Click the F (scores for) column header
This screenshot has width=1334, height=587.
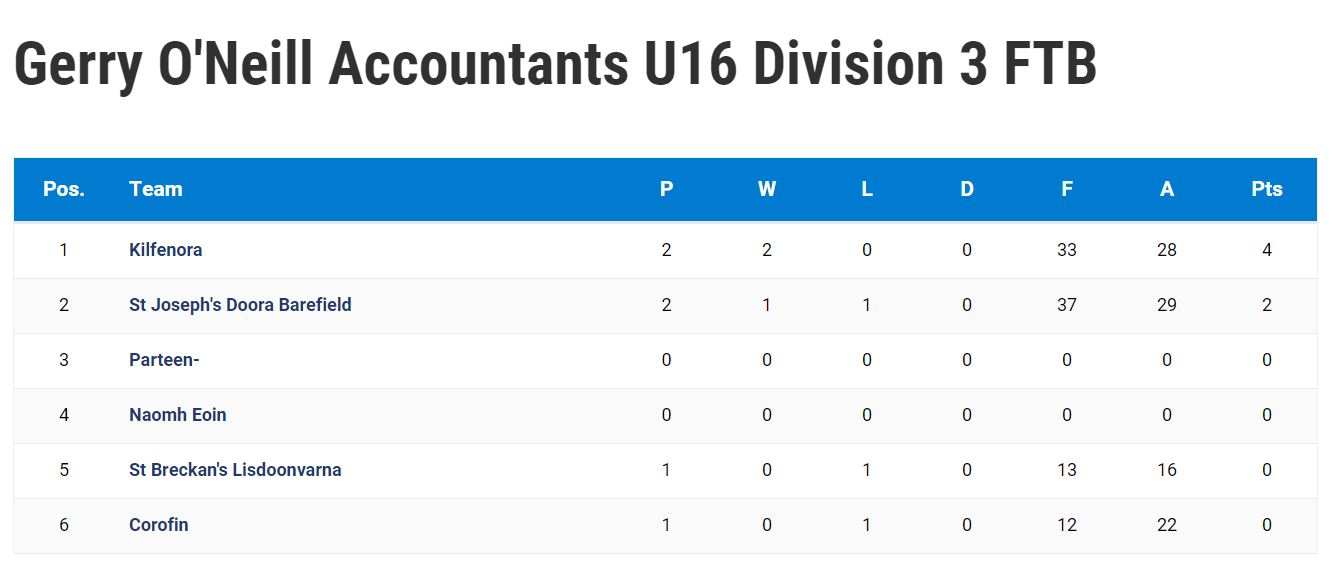(x=1067, y=189)
